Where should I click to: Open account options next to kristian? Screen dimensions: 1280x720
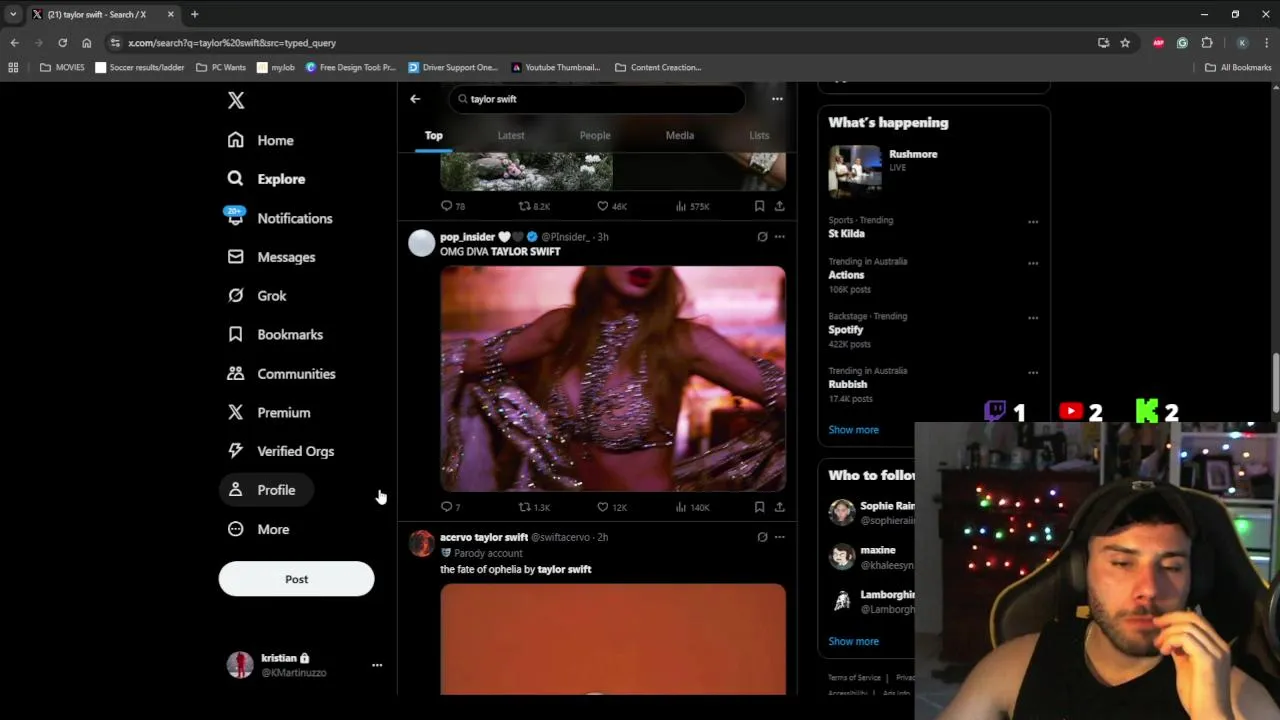377,665
